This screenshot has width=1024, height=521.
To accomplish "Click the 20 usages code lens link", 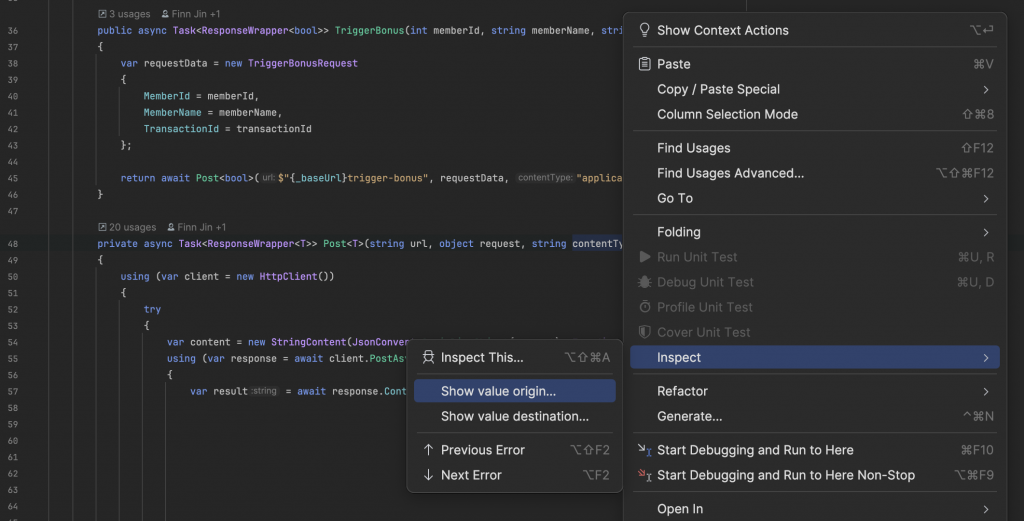I will point(132,227).
